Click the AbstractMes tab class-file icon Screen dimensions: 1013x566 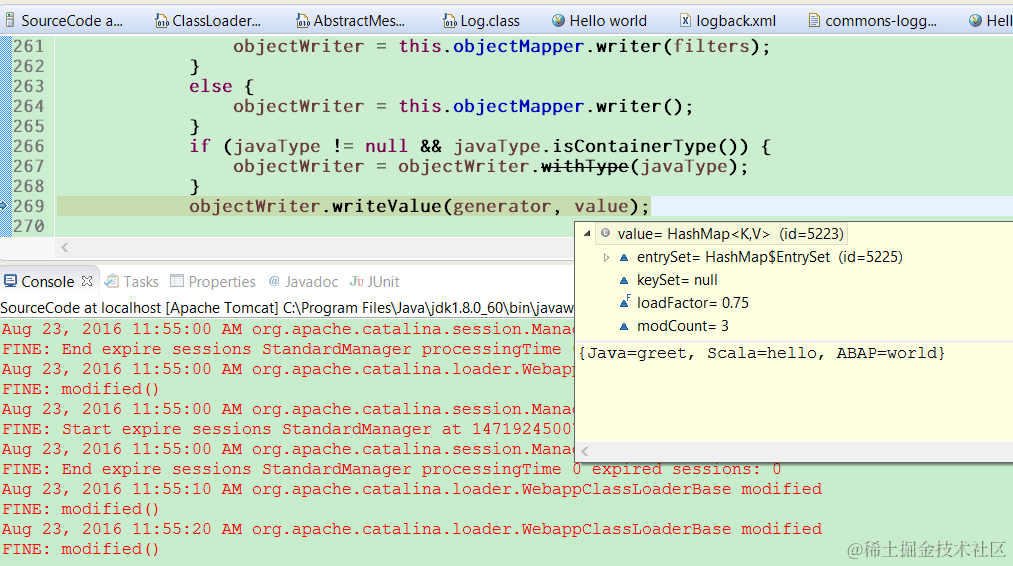click(302, 21)
